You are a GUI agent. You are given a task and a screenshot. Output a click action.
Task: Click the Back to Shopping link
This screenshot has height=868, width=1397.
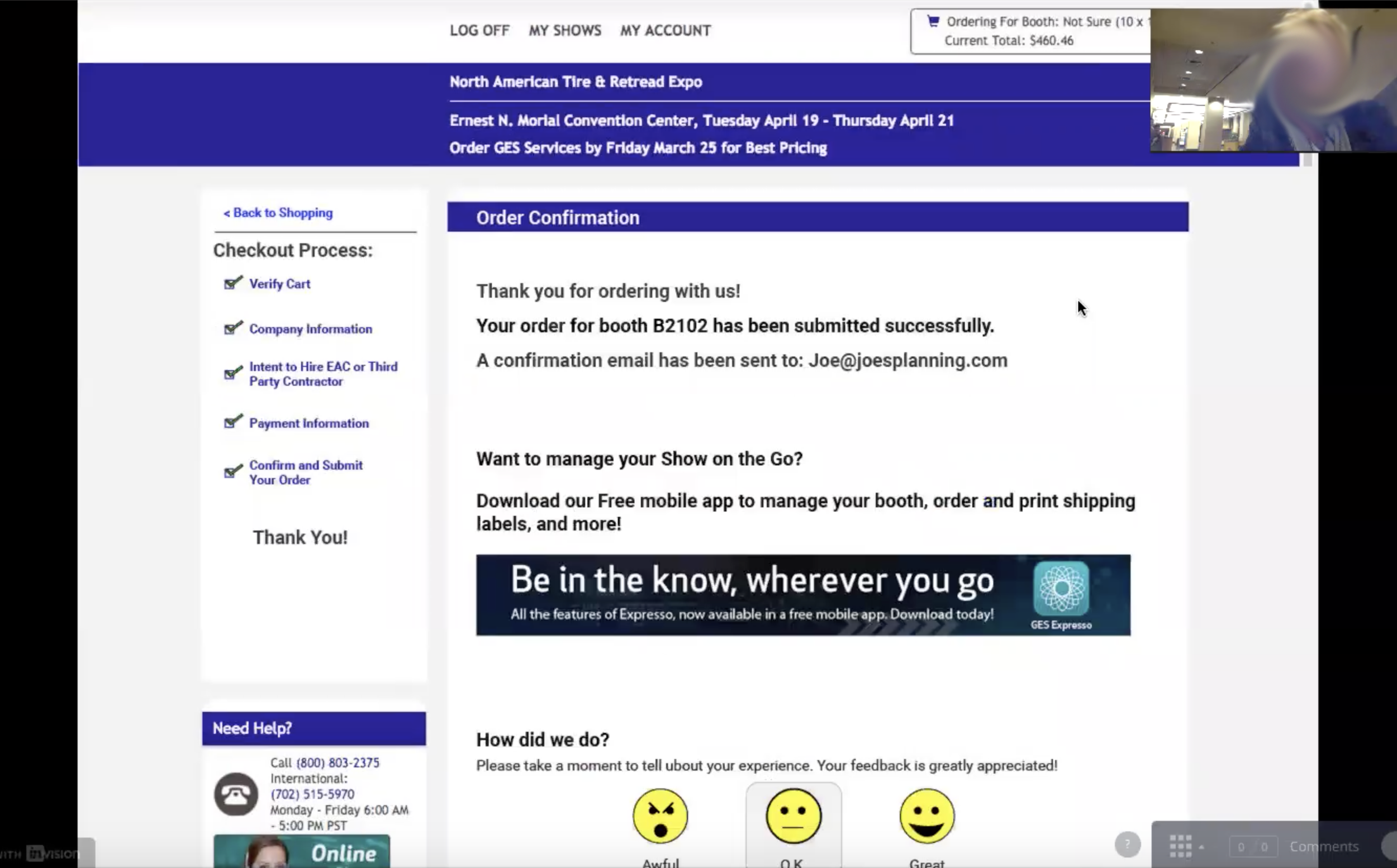(277, 212)
